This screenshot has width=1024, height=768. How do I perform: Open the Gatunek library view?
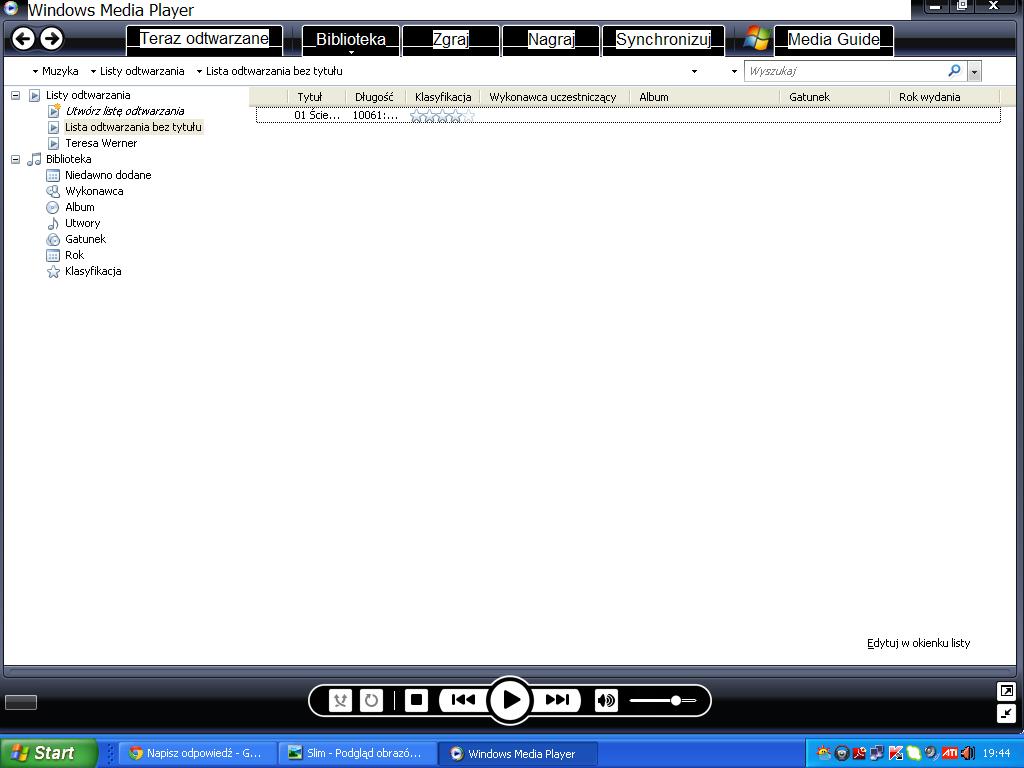click(85, 239)
